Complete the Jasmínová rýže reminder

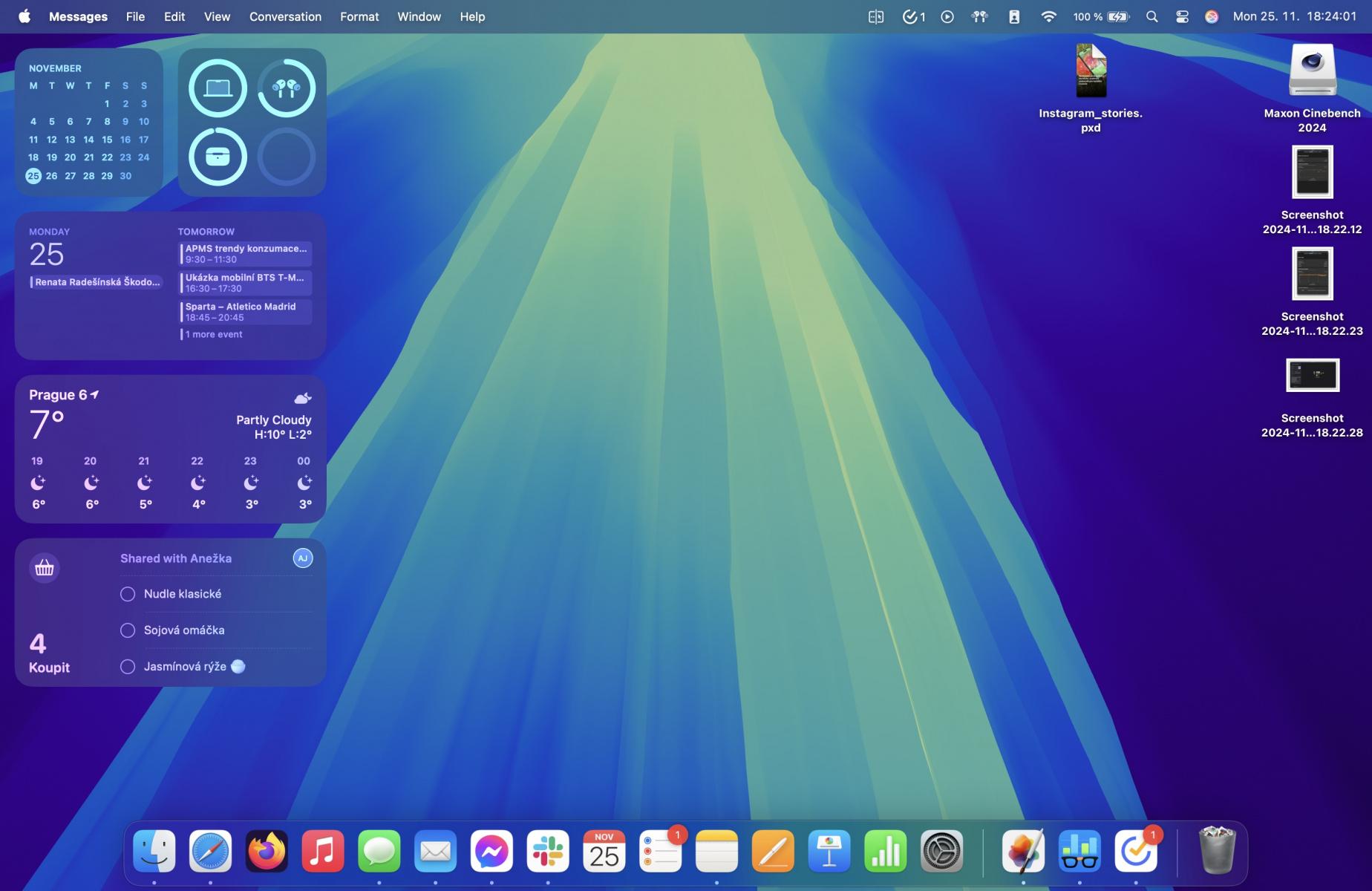coord(128,667)
